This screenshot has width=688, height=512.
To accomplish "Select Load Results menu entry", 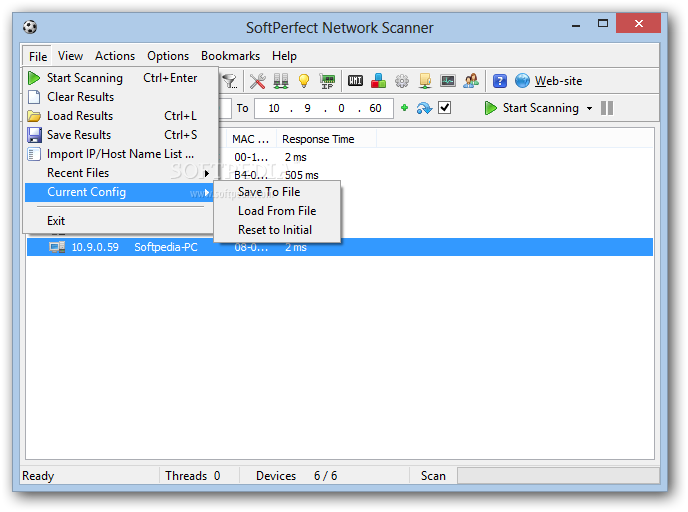I will click(118, 116).
